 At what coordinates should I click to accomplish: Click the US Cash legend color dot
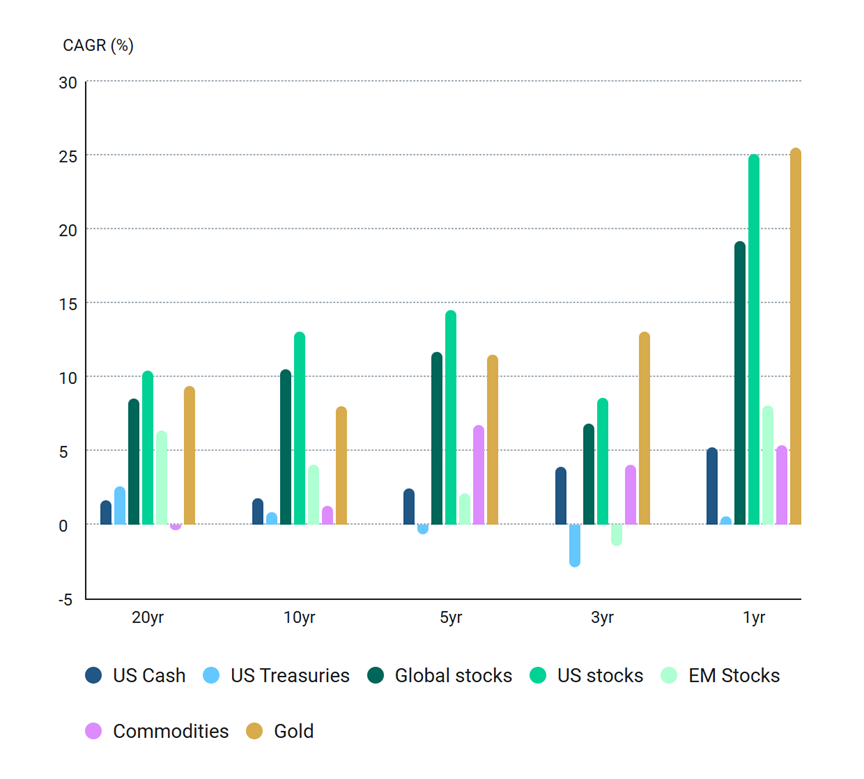[x=94, y=675]
